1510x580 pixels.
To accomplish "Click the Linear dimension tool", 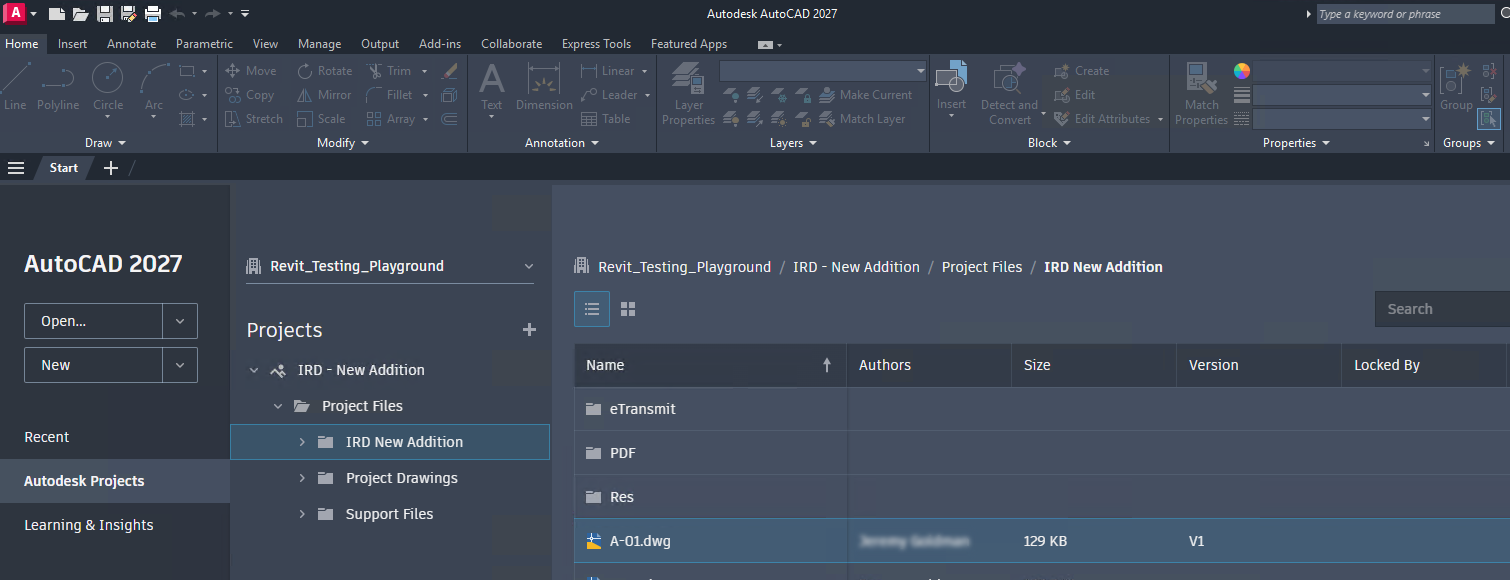I will click(607, 71).
